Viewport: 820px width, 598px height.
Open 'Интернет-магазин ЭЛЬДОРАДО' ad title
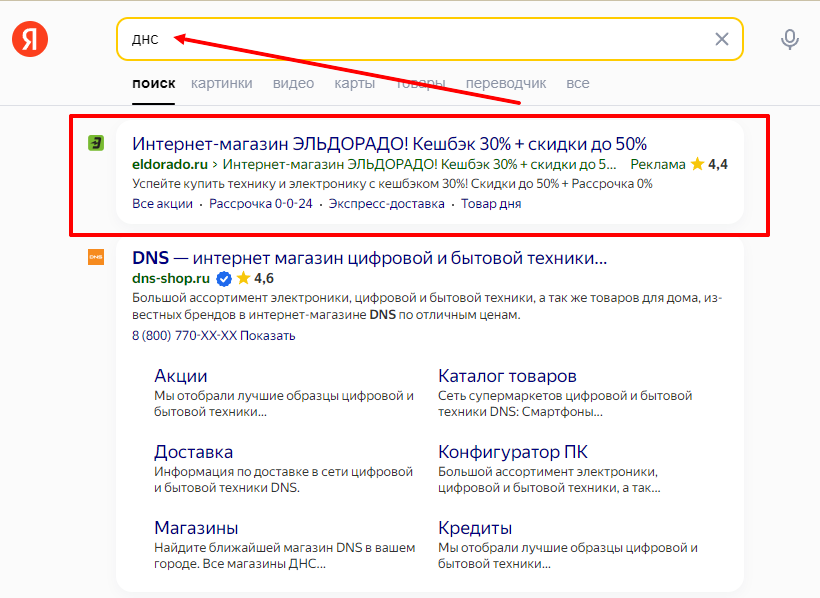390,143
